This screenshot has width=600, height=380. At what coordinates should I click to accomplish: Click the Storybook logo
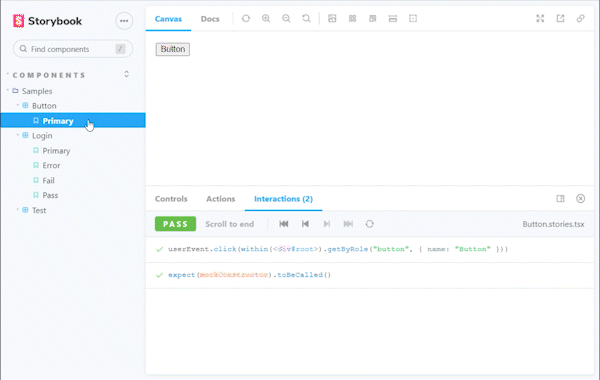[18, 21]
